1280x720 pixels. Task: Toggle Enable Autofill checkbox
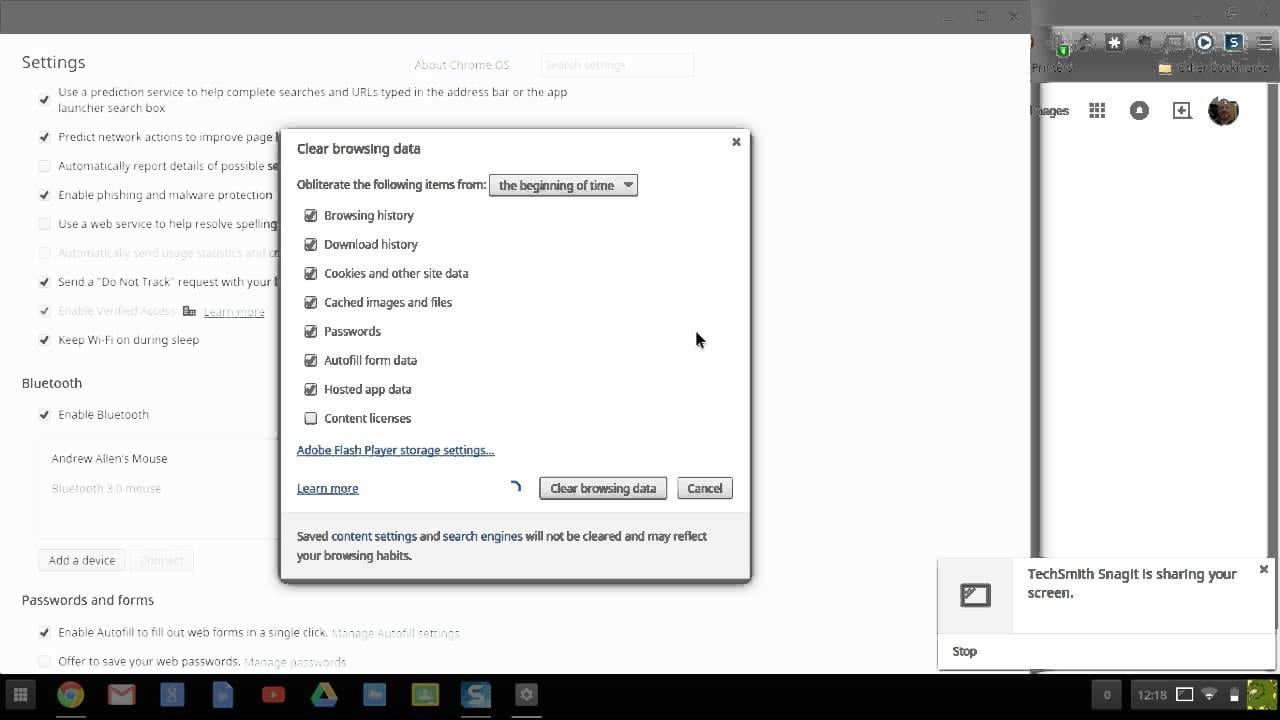(x=44, y=633)
